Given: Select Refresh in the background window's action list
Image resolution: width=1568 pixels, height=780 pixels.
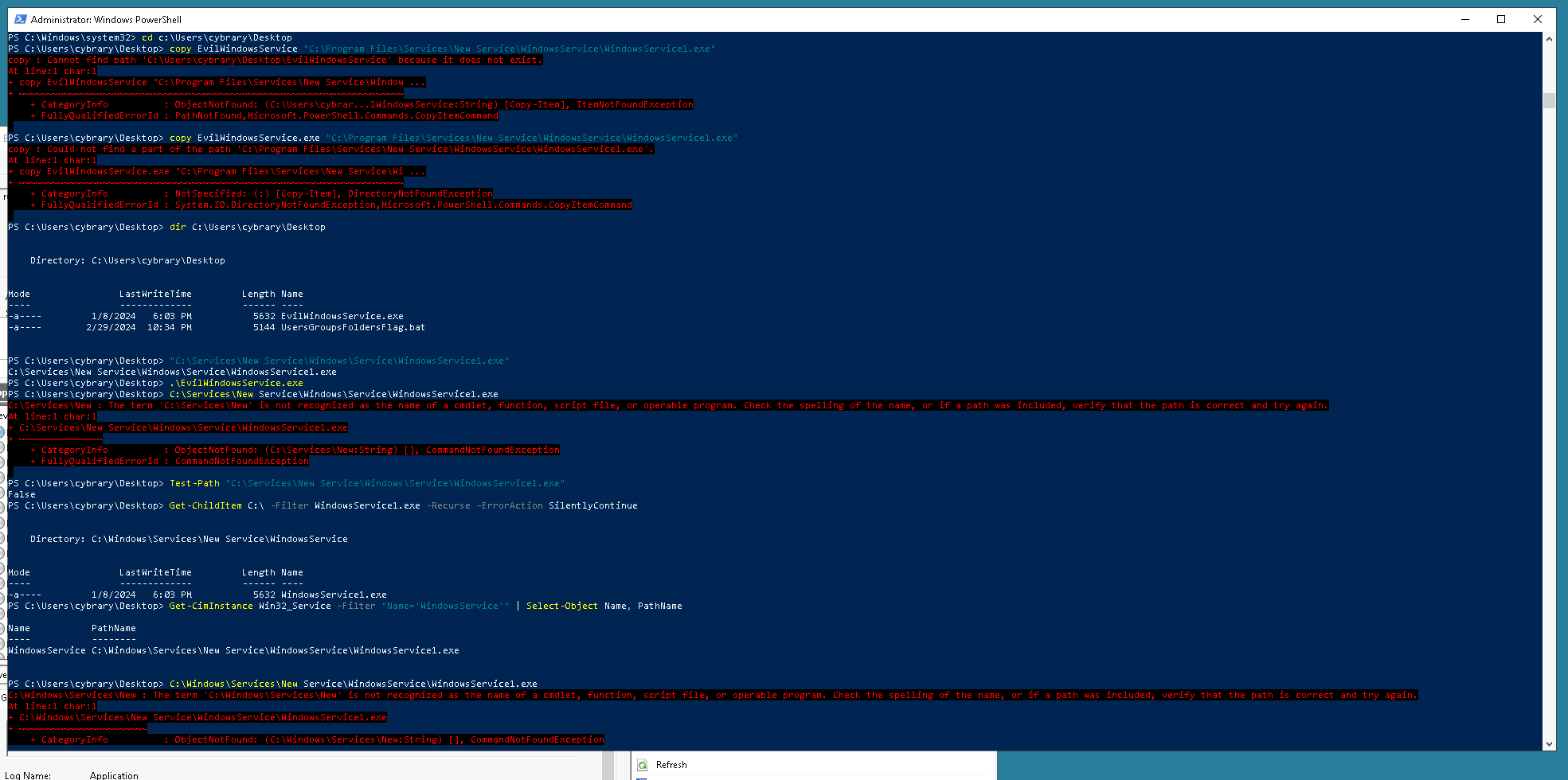Looking at the screenshot, I should pos(671,765).
